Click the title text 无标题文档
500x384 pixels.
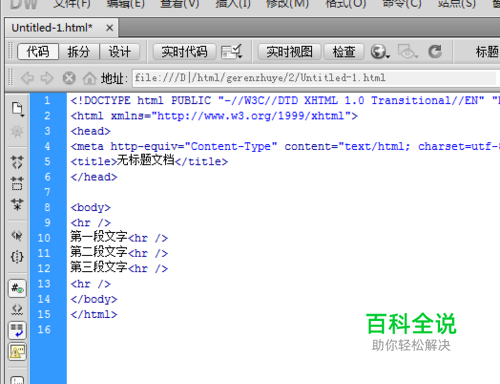[x=146, y=160]
